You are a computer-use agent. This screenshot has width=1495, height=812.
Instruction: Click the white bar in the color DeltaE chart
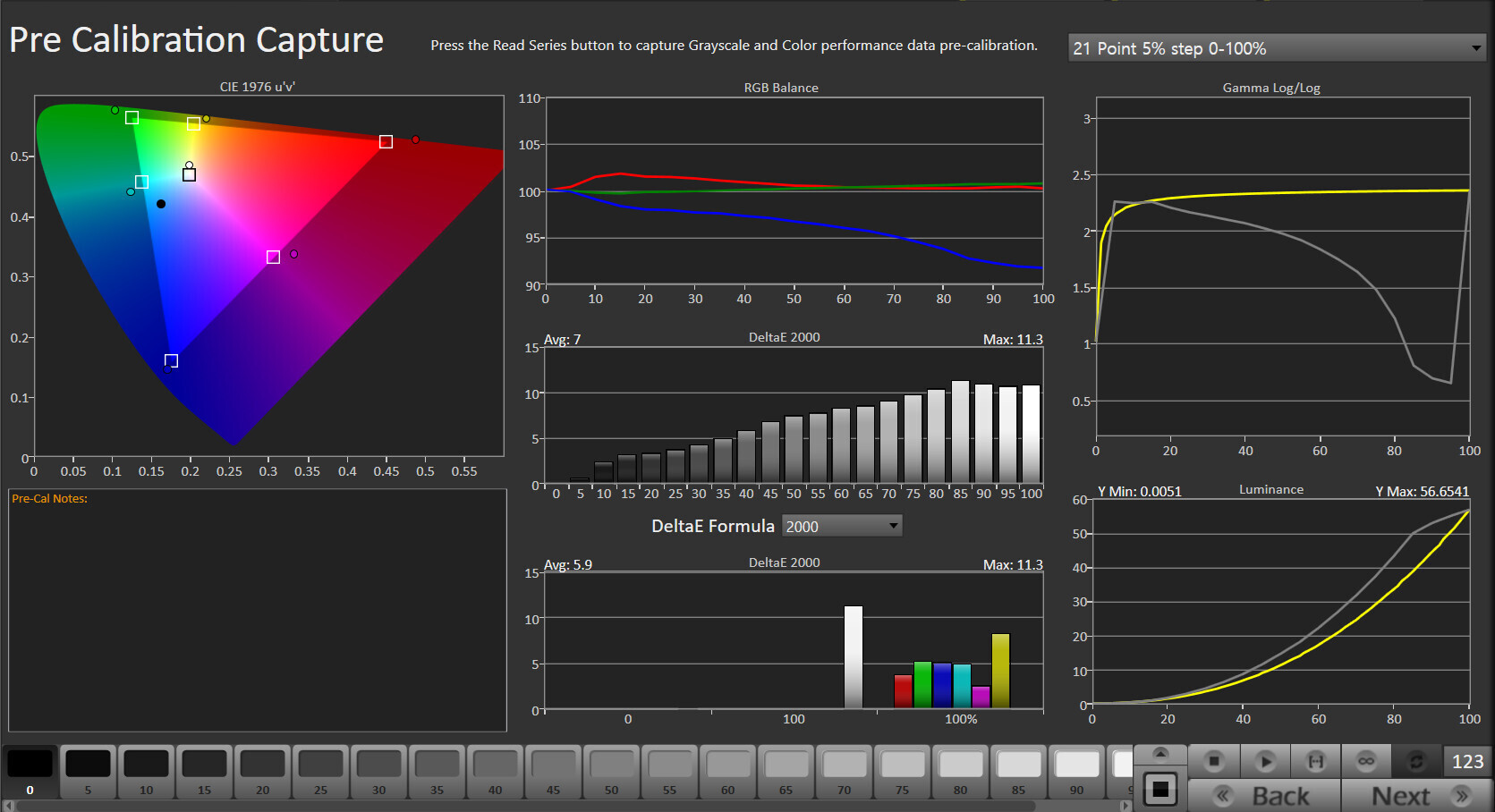[854, 657]
